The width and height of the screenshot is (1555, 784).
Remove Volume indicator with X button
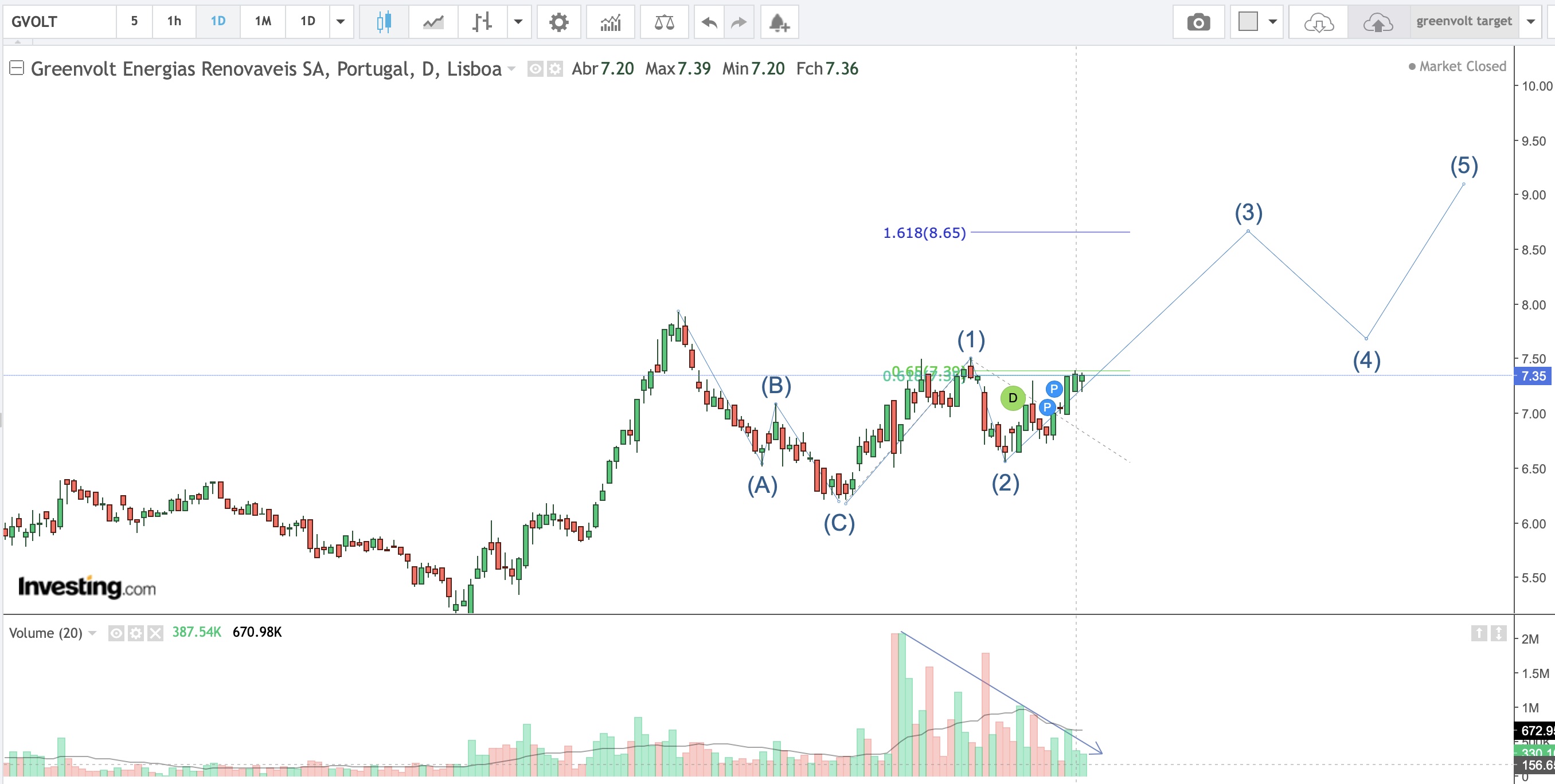[x=155, y=633]
